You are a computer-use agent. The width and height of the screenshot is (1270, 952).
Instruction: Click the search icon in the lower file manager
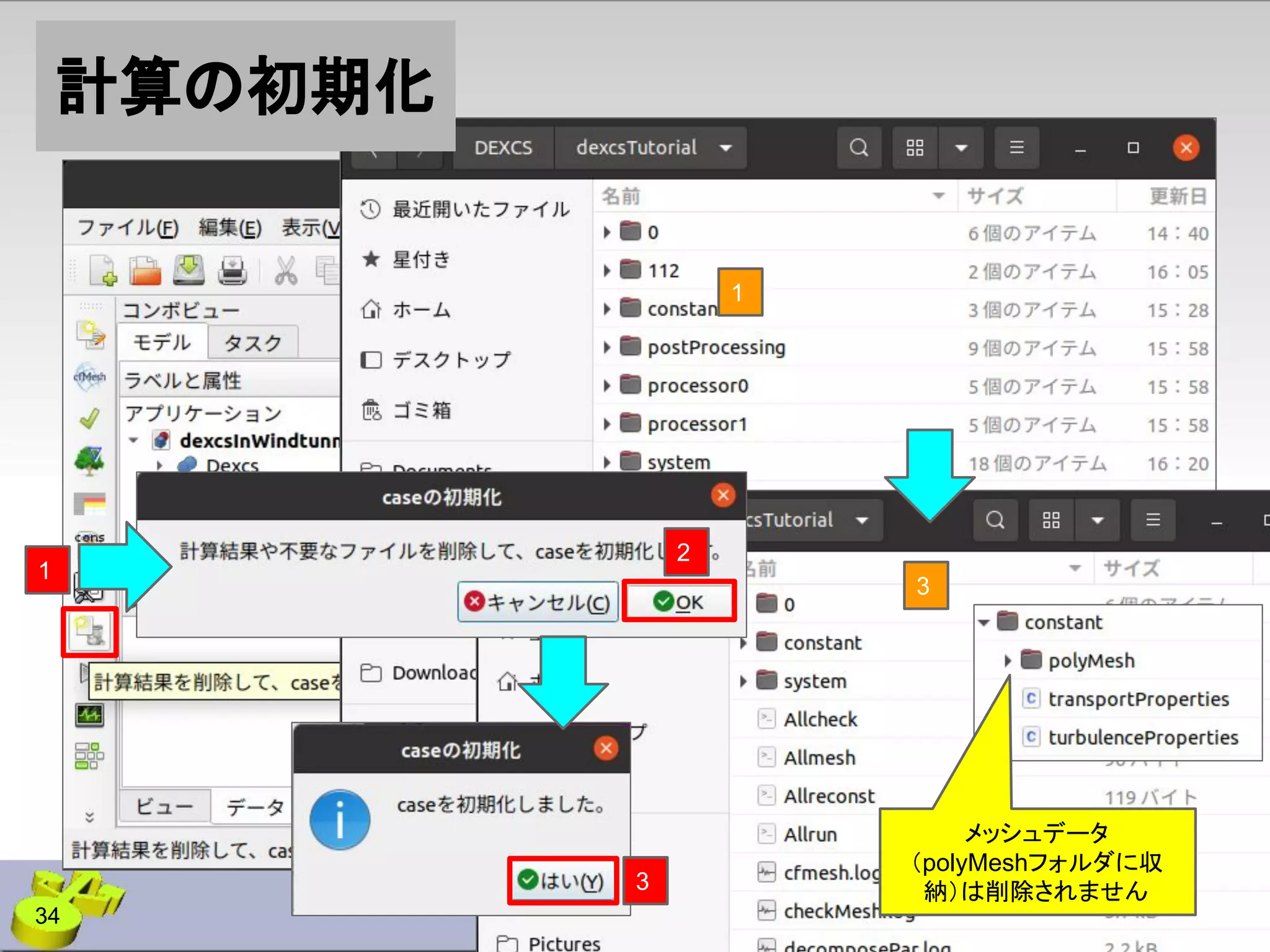(995, 520)
